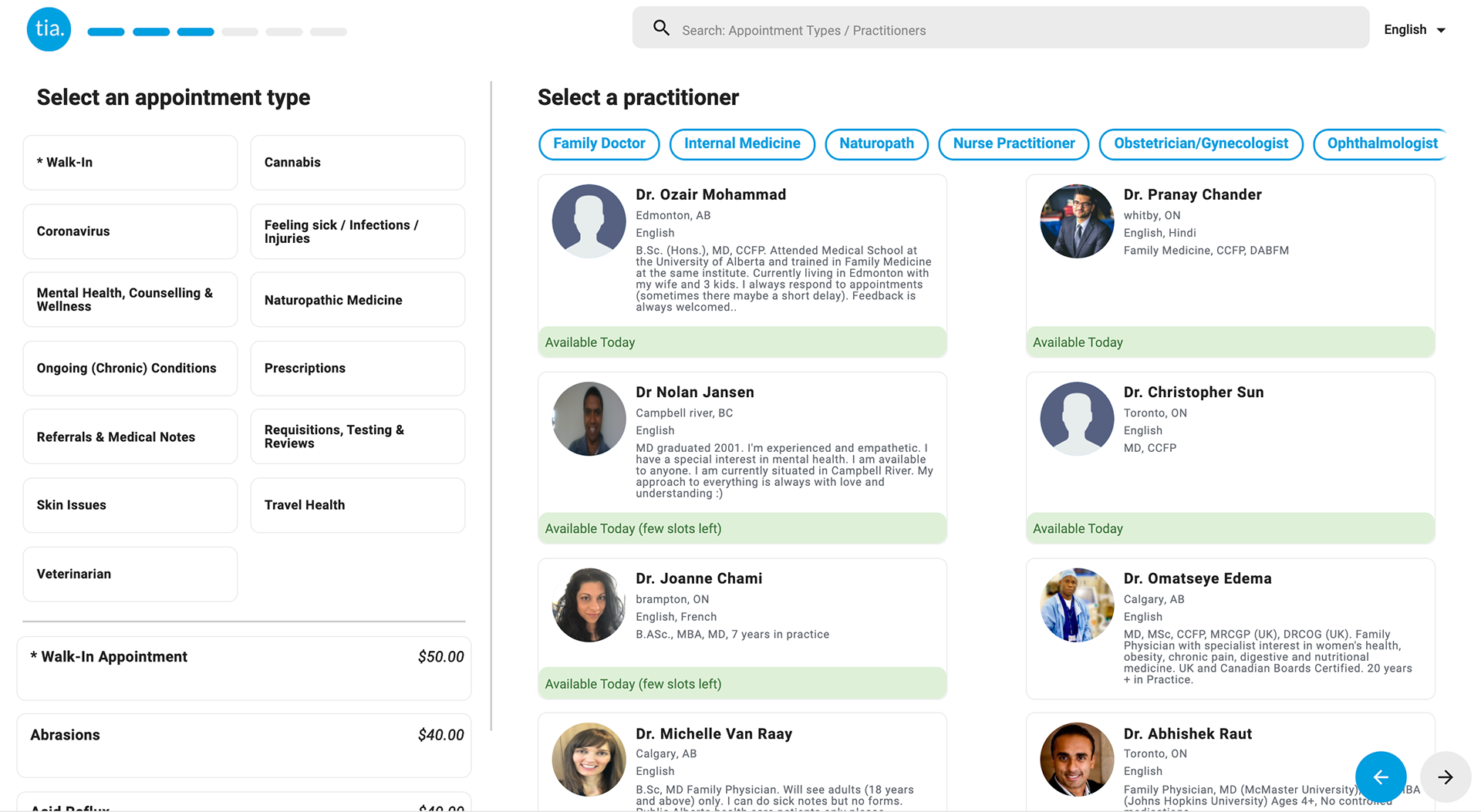
Task: Select the * Walk-In Appointment $50.00 option
Action: (x=244, y=668)
